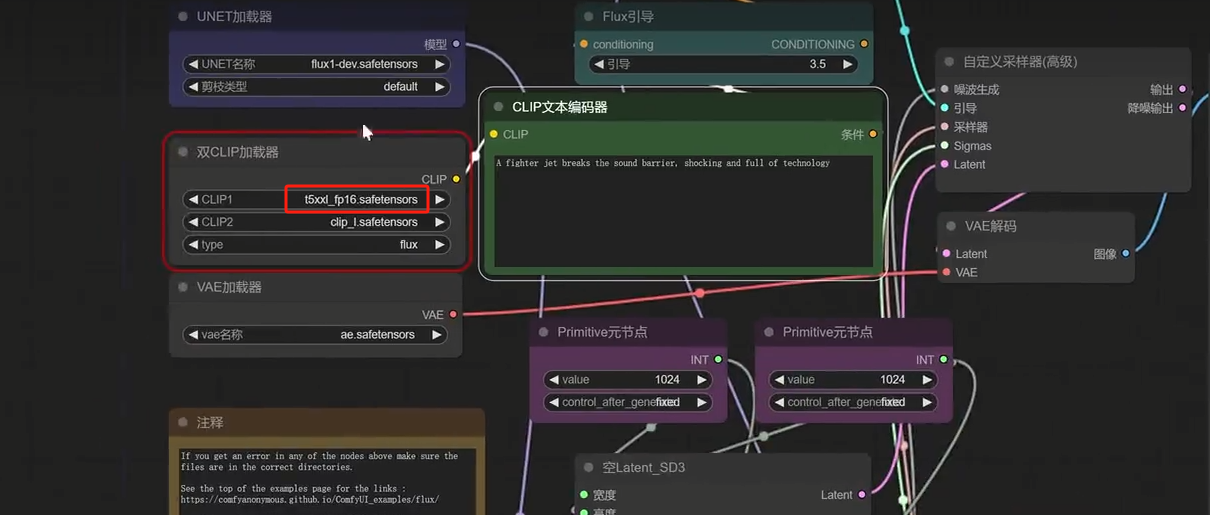The height and width of the screenshot is (515, 1210).
Task: Click the INT output socket on left Primitive元节点
Action: pos(718,360)
